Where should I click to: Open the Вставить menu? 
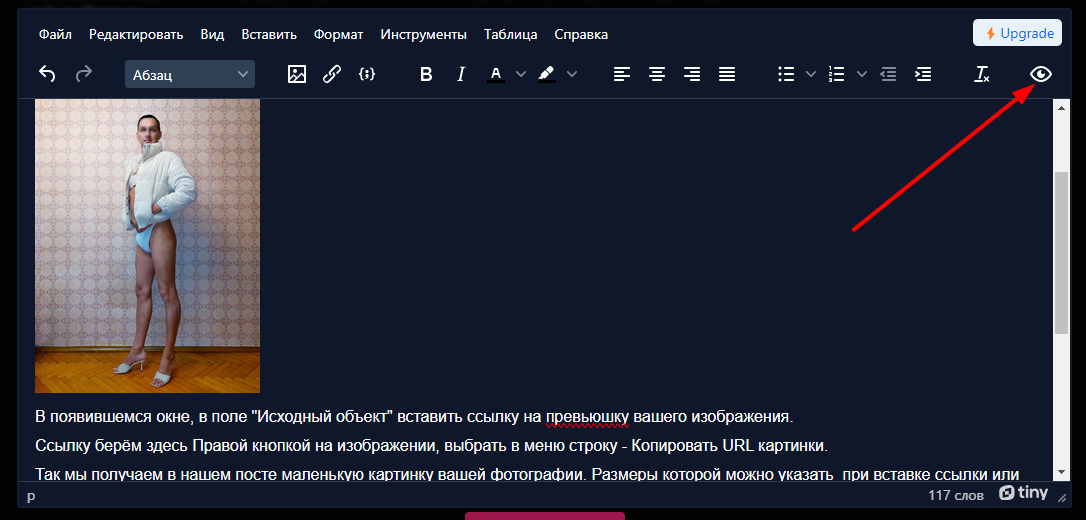click(269, 34)
